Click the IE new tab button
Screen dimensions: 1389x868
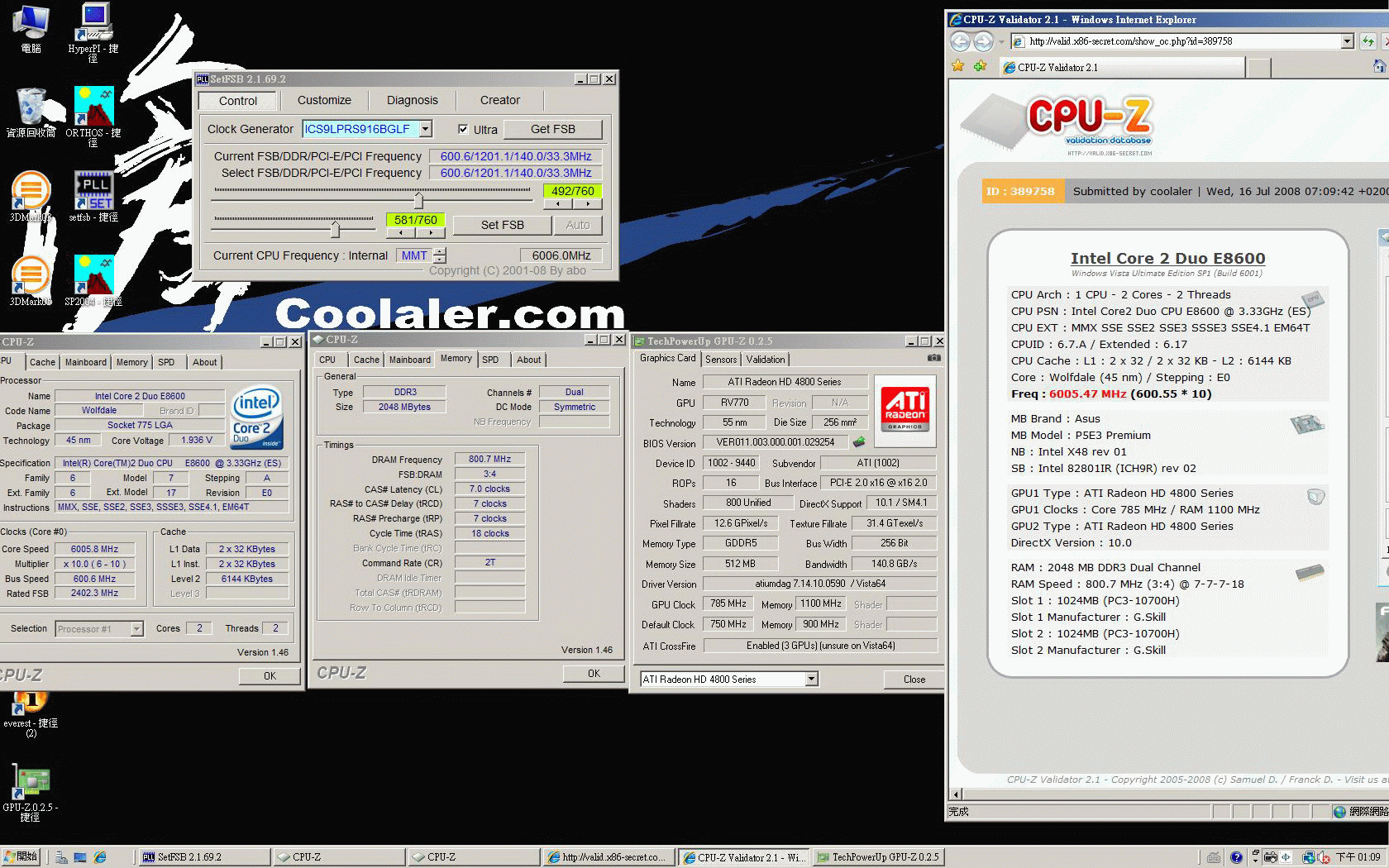click(x=1258, y=68)
